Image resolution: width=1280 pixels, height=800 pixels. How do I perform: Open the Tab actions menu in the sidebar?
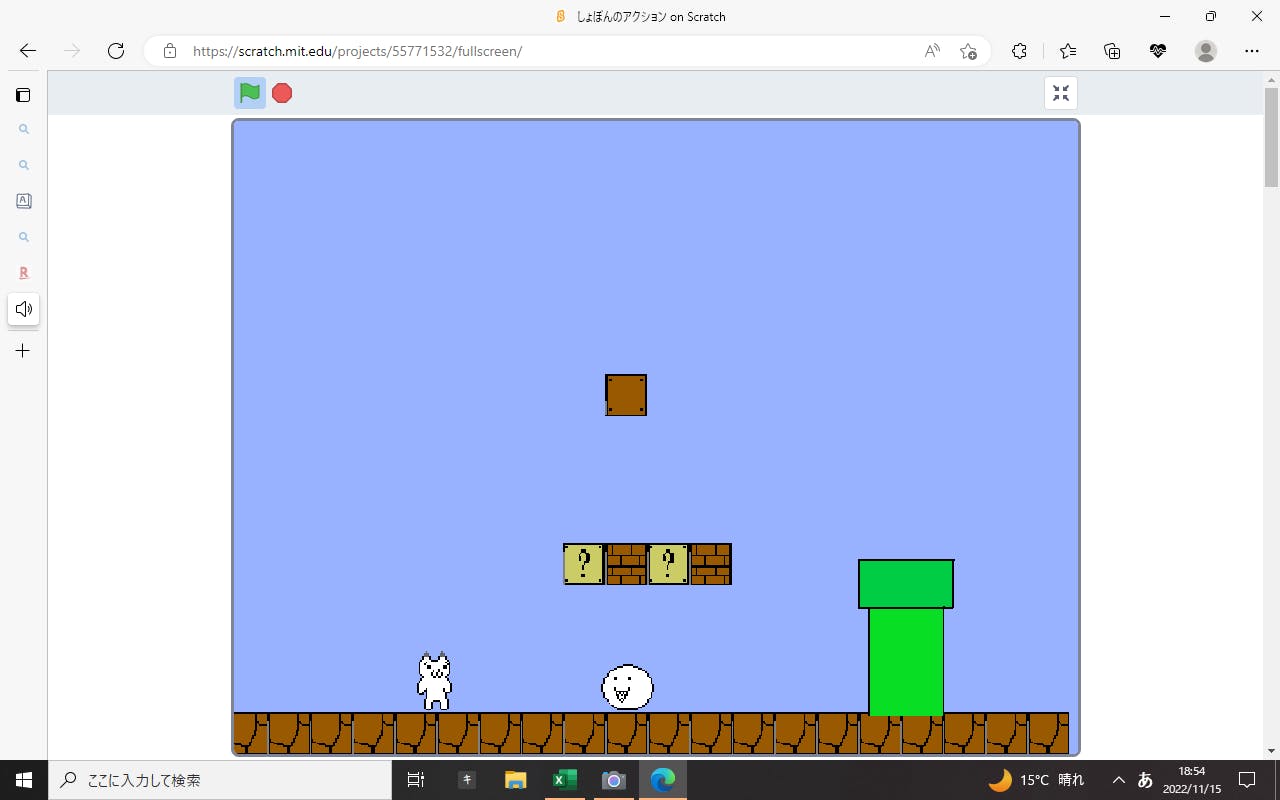tap(23, 95)
